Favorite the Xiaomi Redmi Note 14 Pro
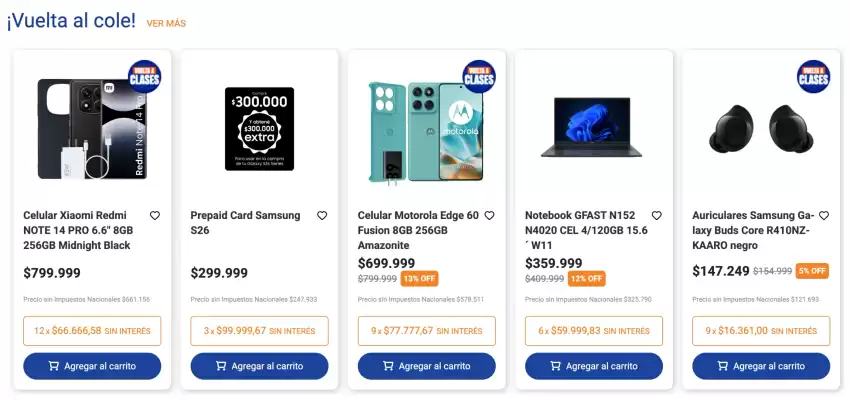 click(155, 215)
